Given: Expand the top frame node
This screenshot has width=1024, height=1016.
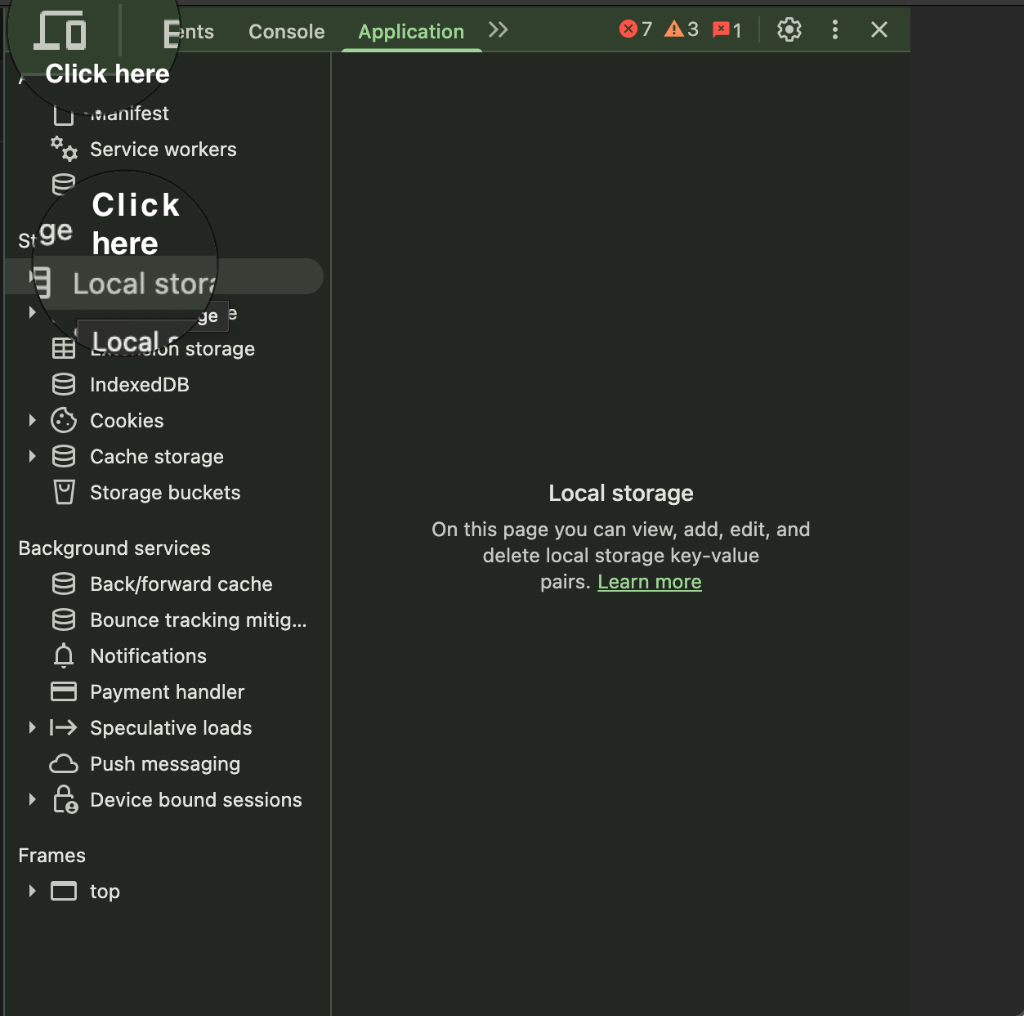Looking at the screenshot, I should coord(32,891).
